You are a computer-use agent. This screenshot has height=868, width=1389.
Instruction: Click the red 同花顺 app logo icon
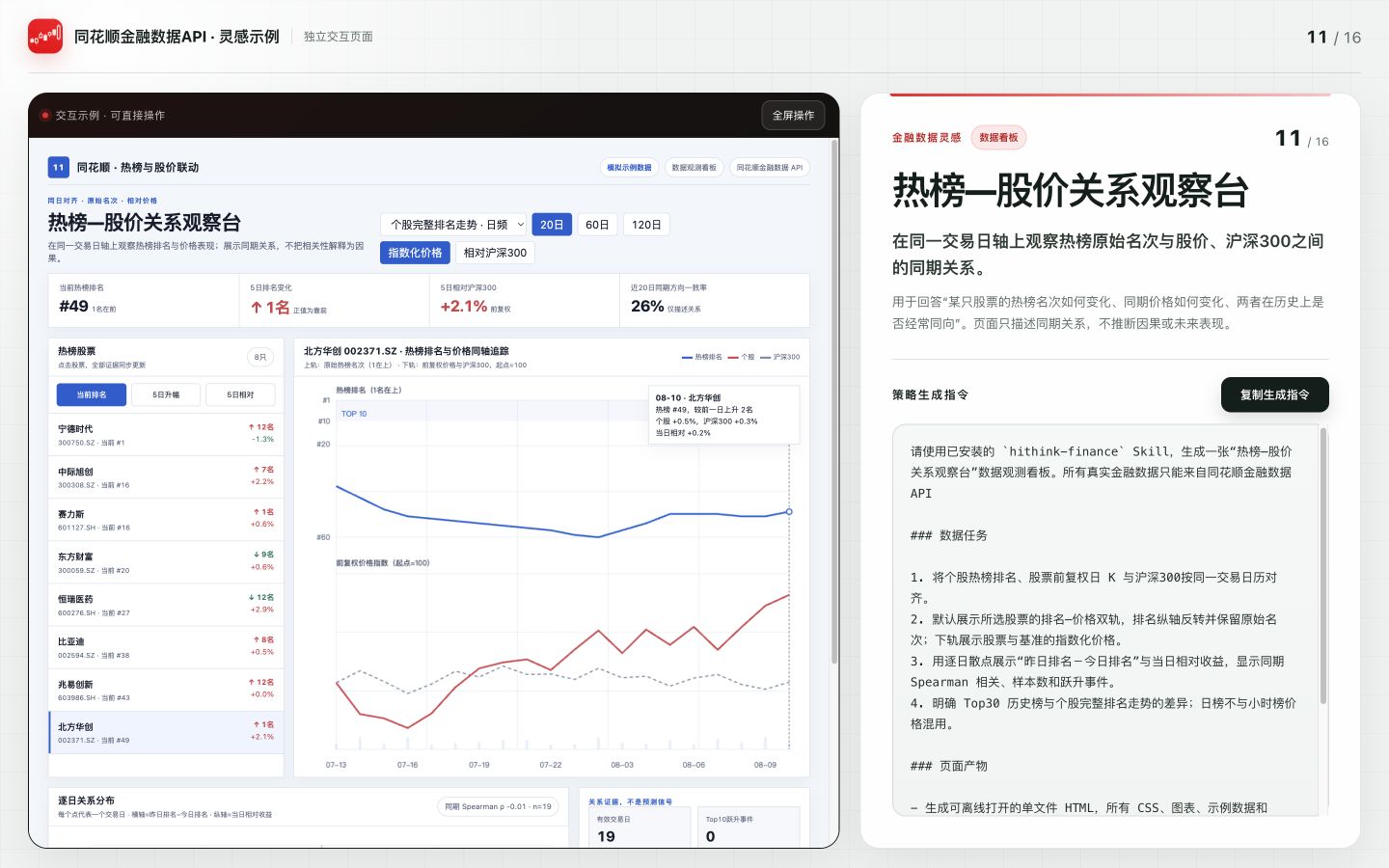coord(45,37)
